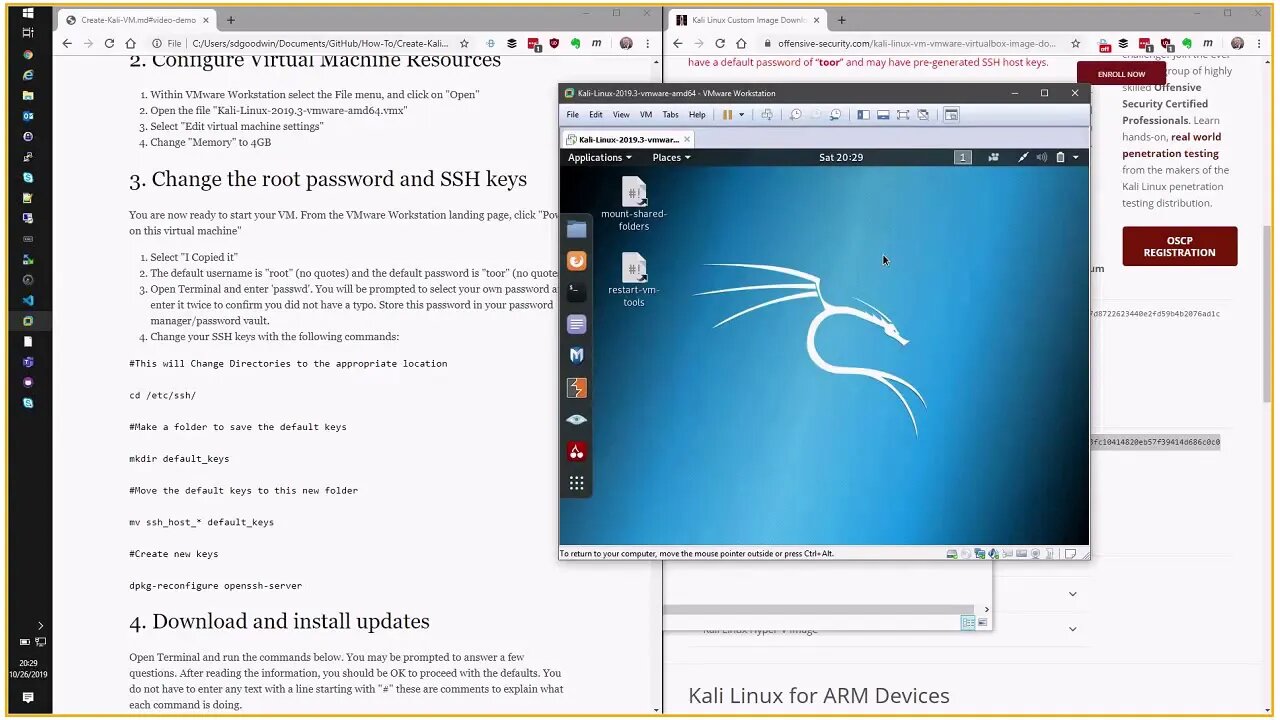Click the left browser address bar file path

(320, 44)
